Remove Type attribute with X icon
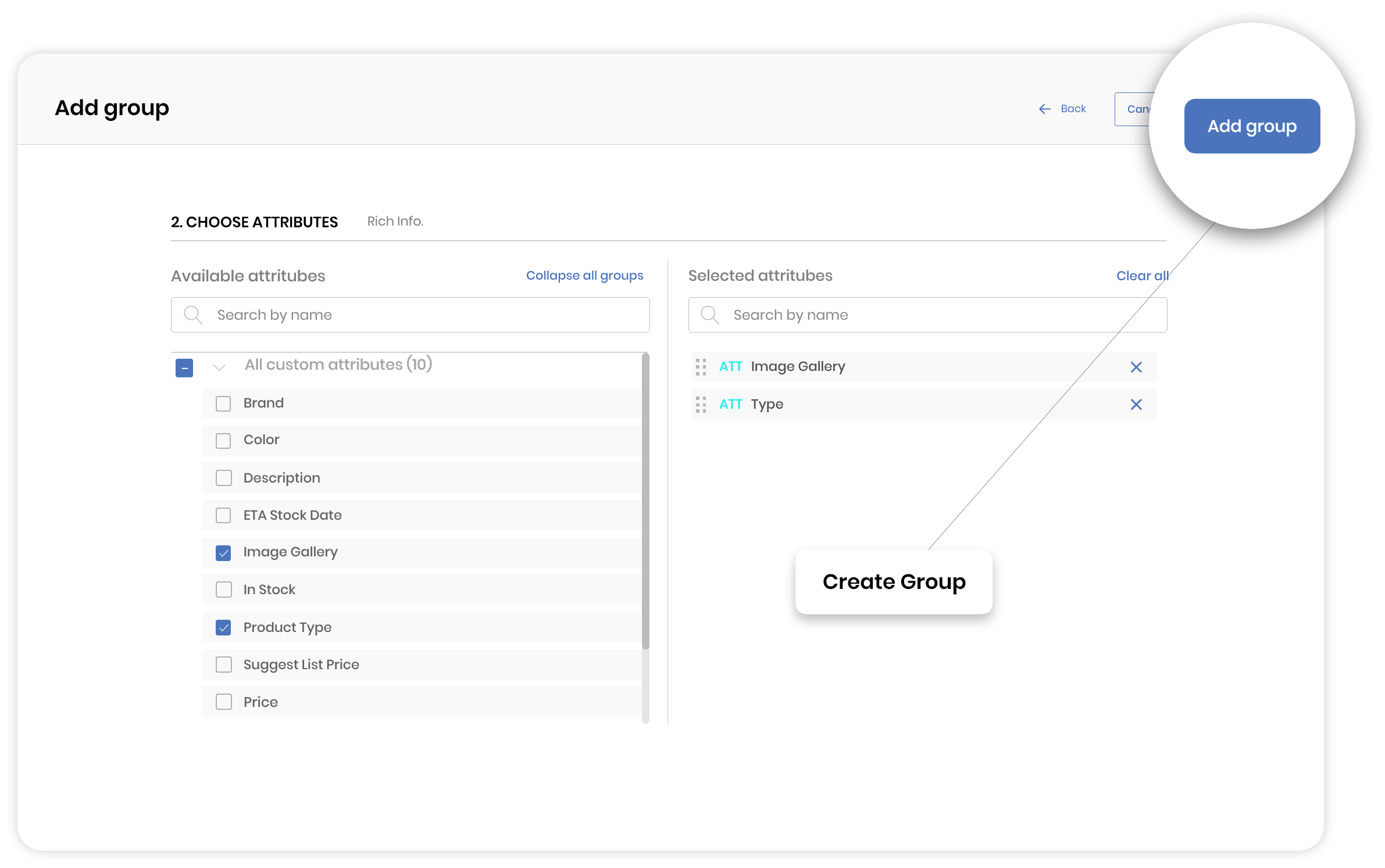 point(1136,404)
